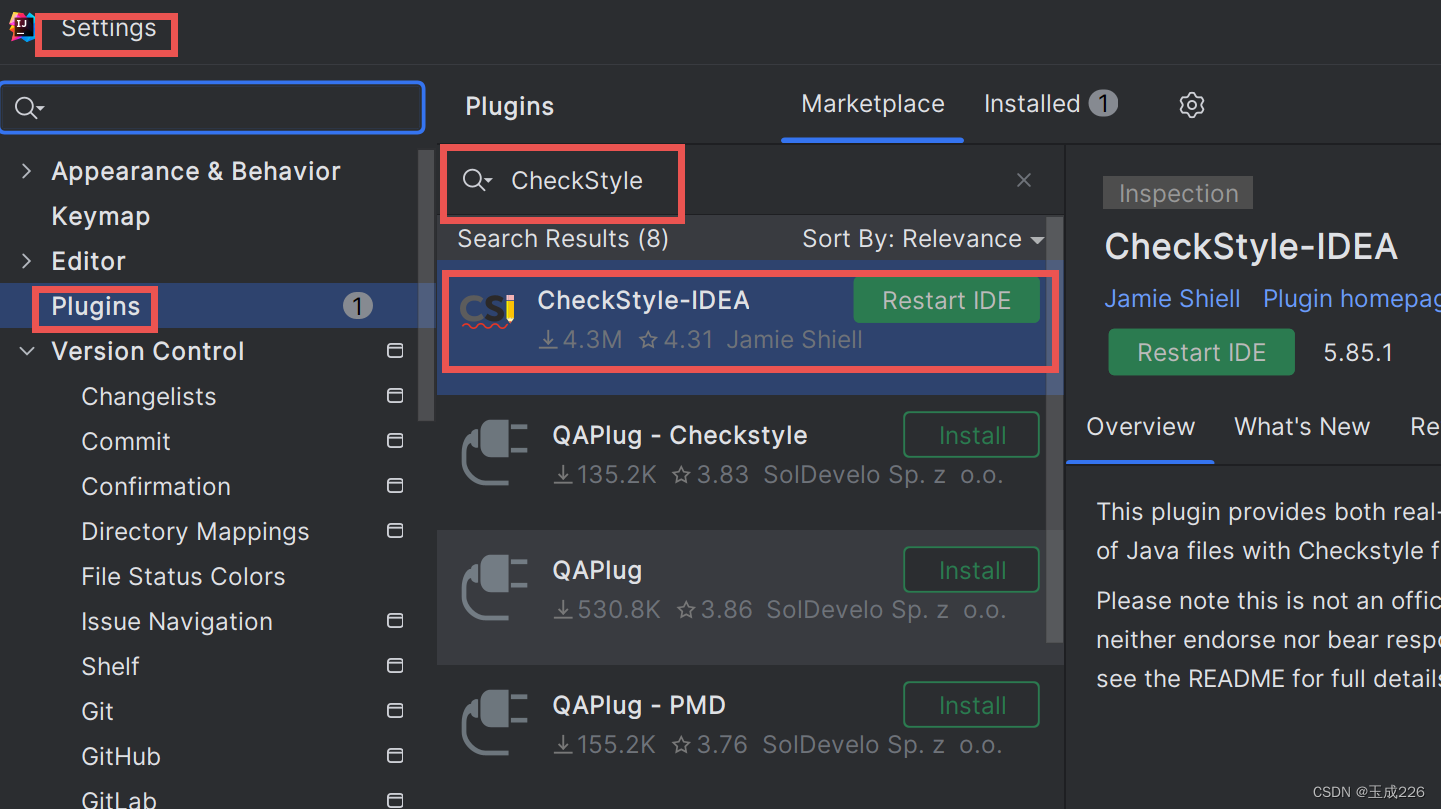
Task: Click project-level icon beside GitHub
Action: click(395, 756)
